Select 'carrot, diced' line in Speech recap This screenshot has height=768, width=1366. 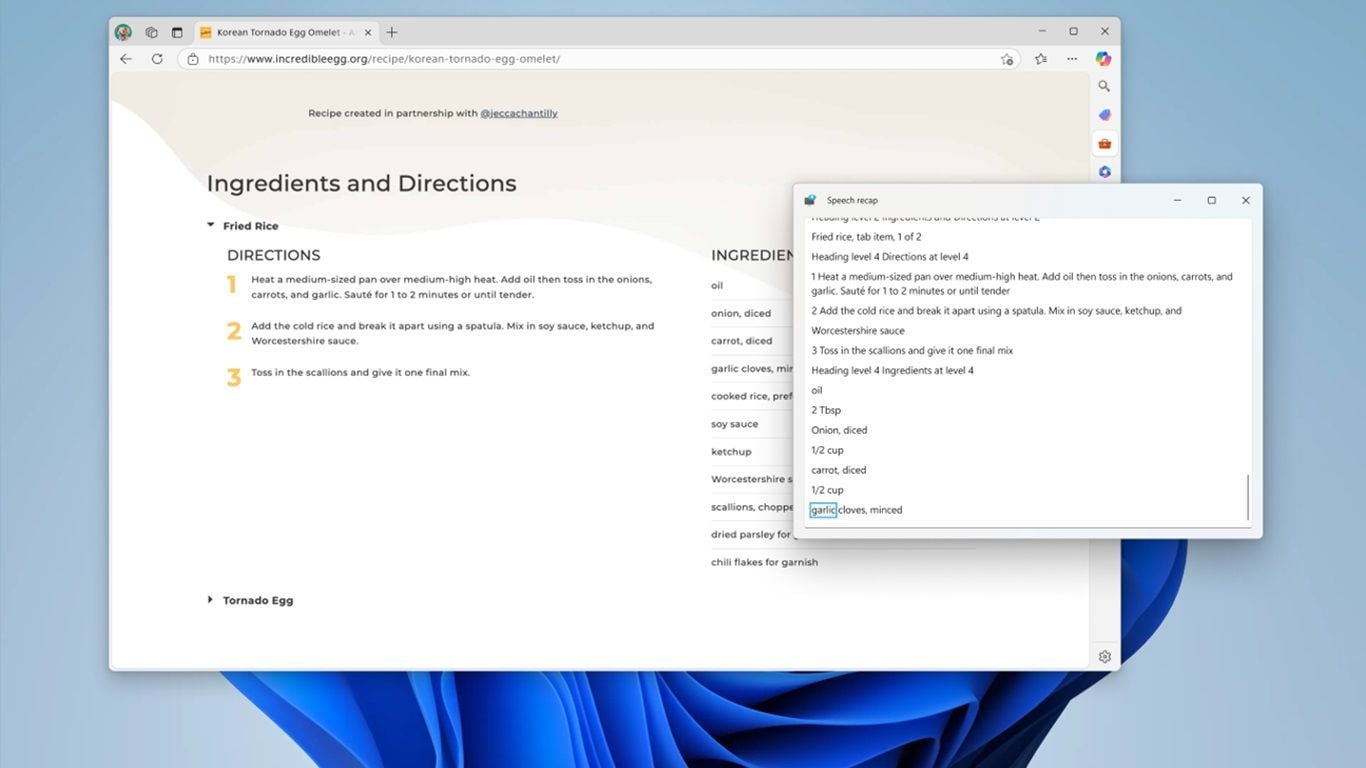coord(838,470)
